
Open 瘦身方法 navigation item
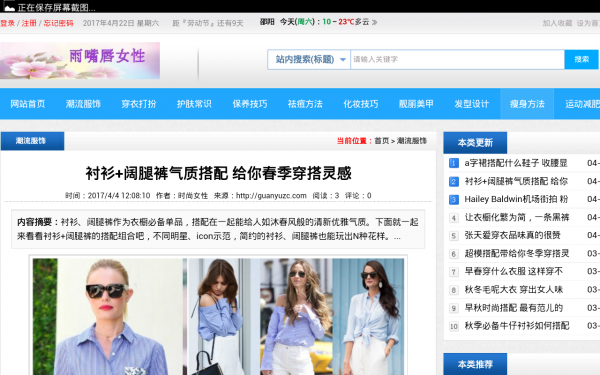tap(527, 104)
